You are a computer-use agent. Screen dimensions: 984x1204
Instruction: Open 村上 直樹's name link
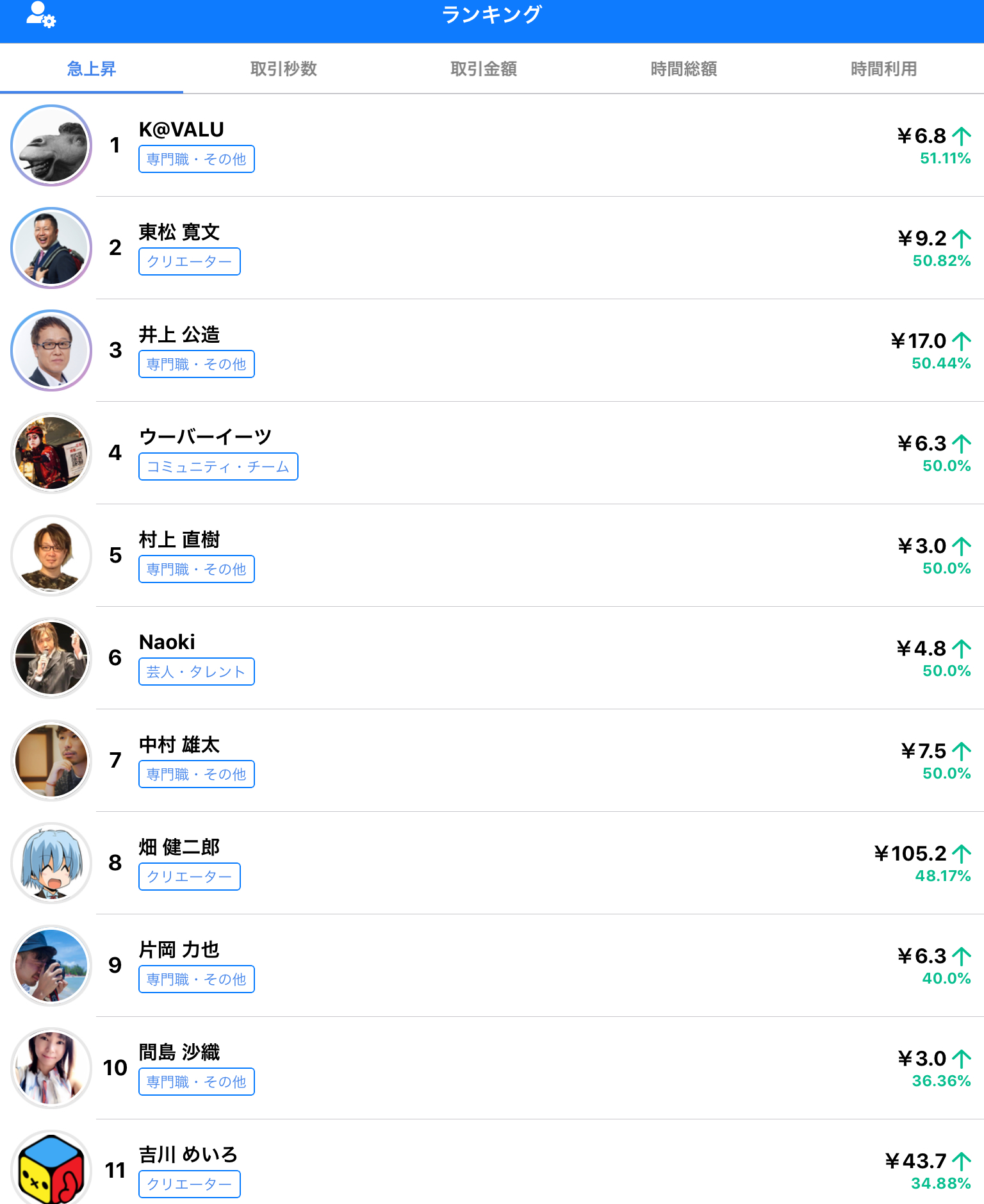(x=179, y=540)
